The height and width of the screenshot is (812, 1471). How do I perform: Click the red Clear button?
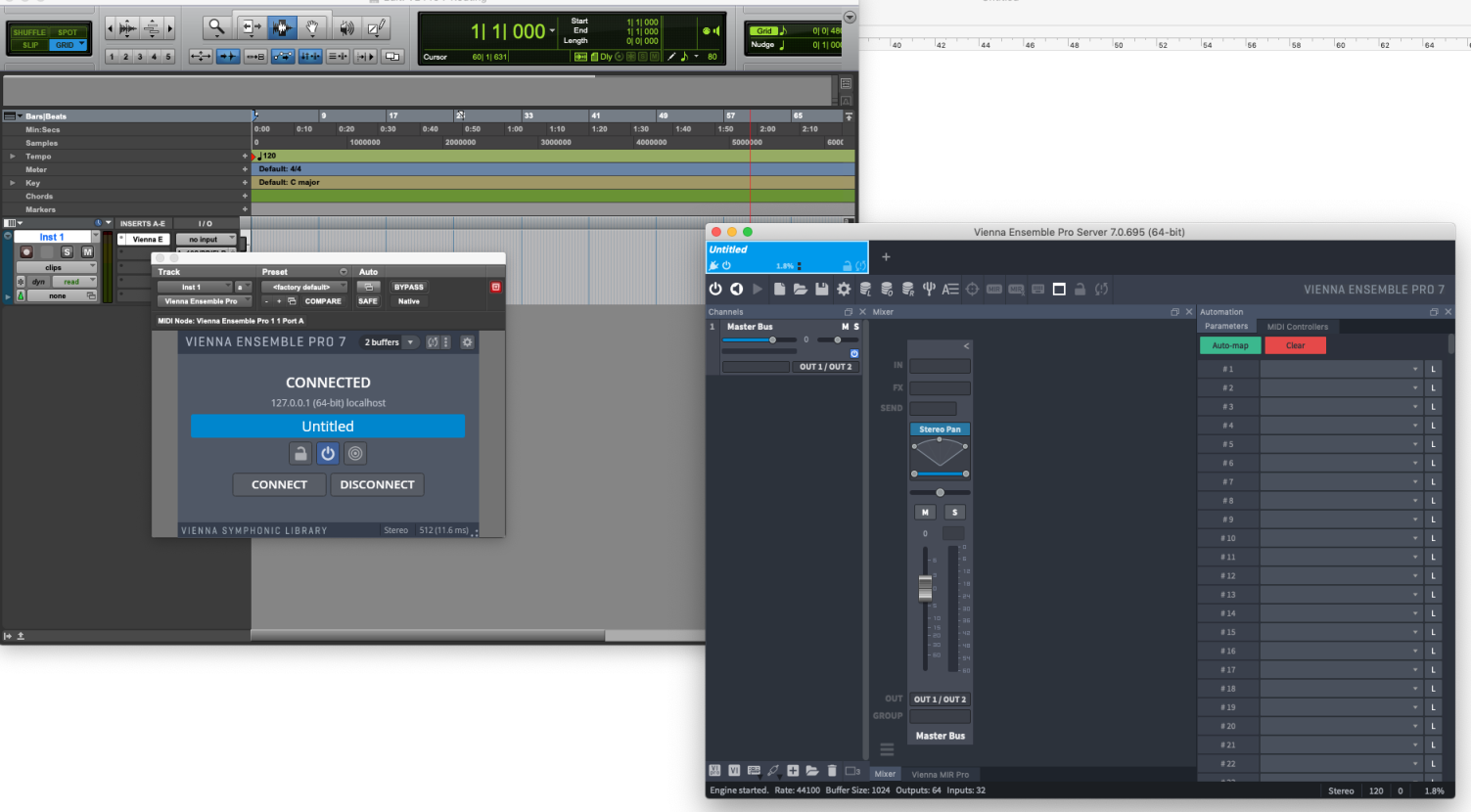1295,345
